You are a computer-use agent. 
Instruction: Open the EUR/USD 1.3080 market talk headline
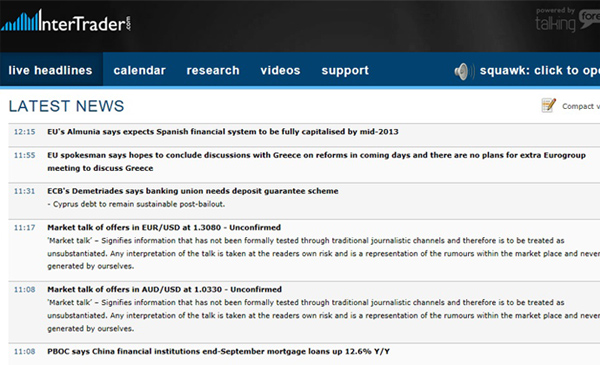tap(164, 227)
